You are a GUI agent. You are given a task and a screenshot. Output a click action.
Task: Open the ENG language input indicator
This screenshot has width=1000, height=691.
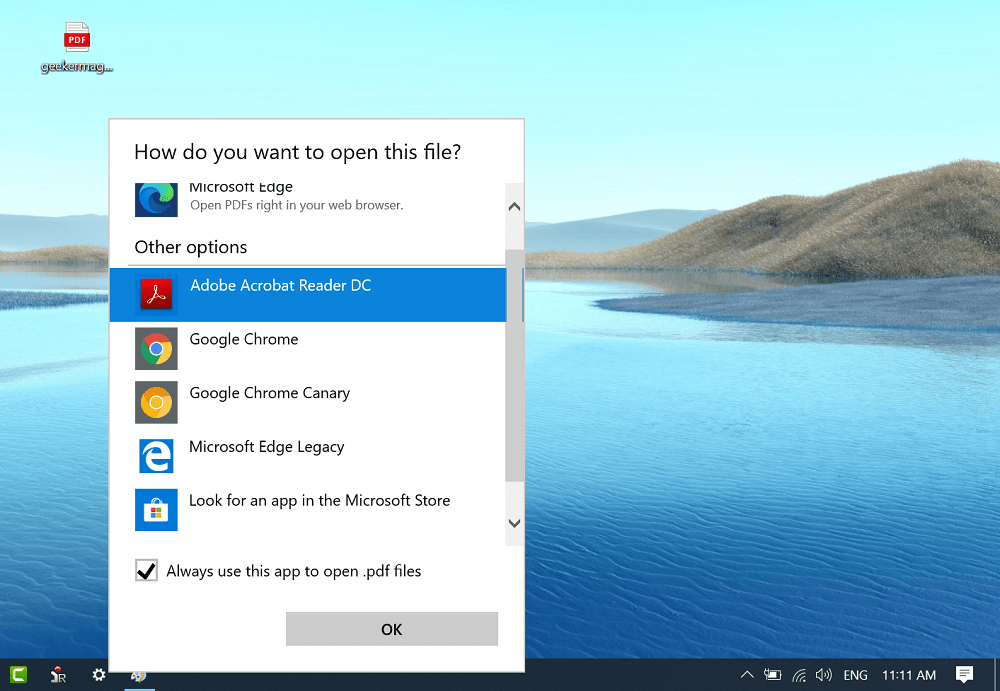(x=855, y=675)
